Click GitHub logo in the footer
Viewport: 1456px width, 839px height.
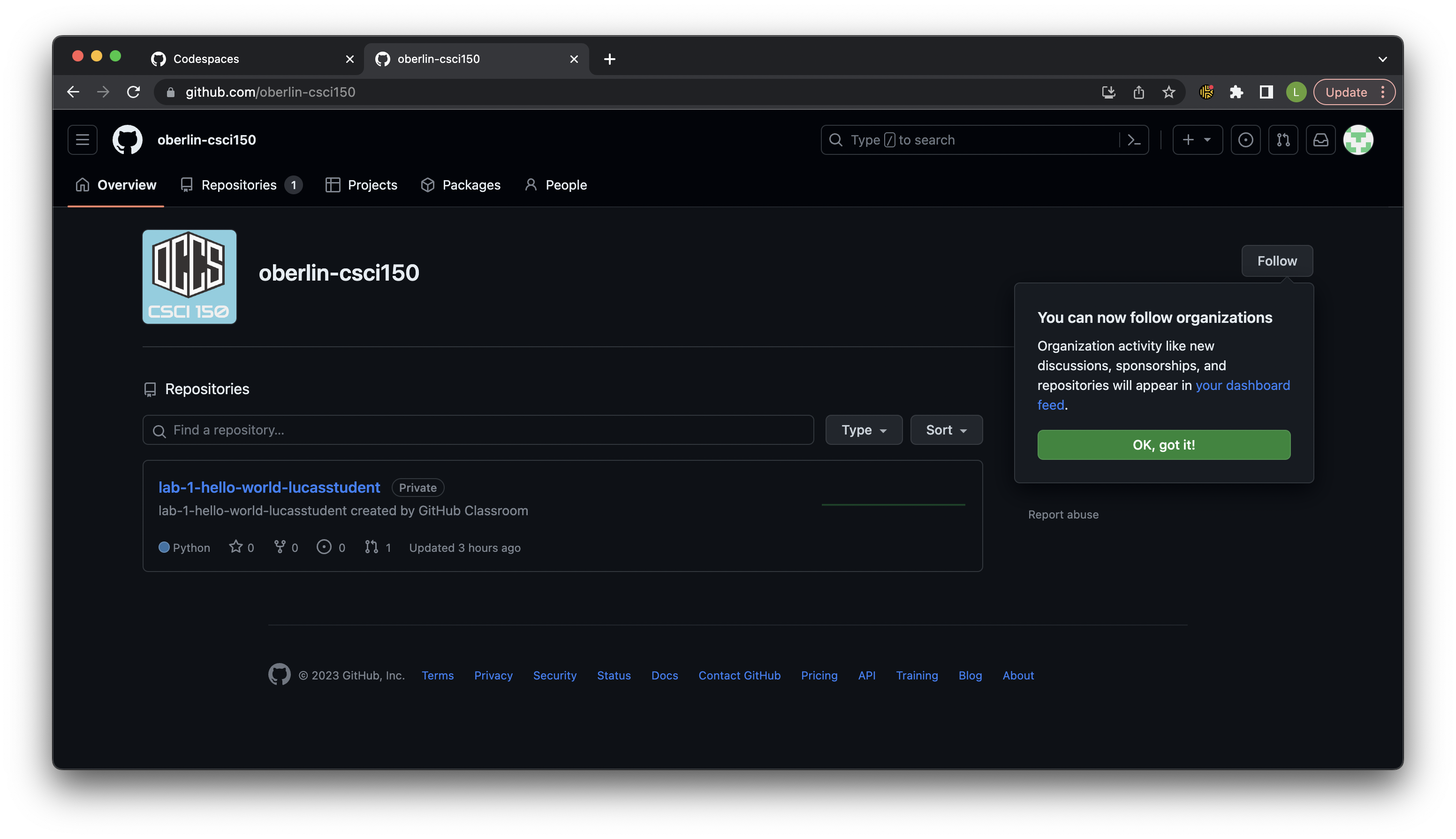(280, 675)
